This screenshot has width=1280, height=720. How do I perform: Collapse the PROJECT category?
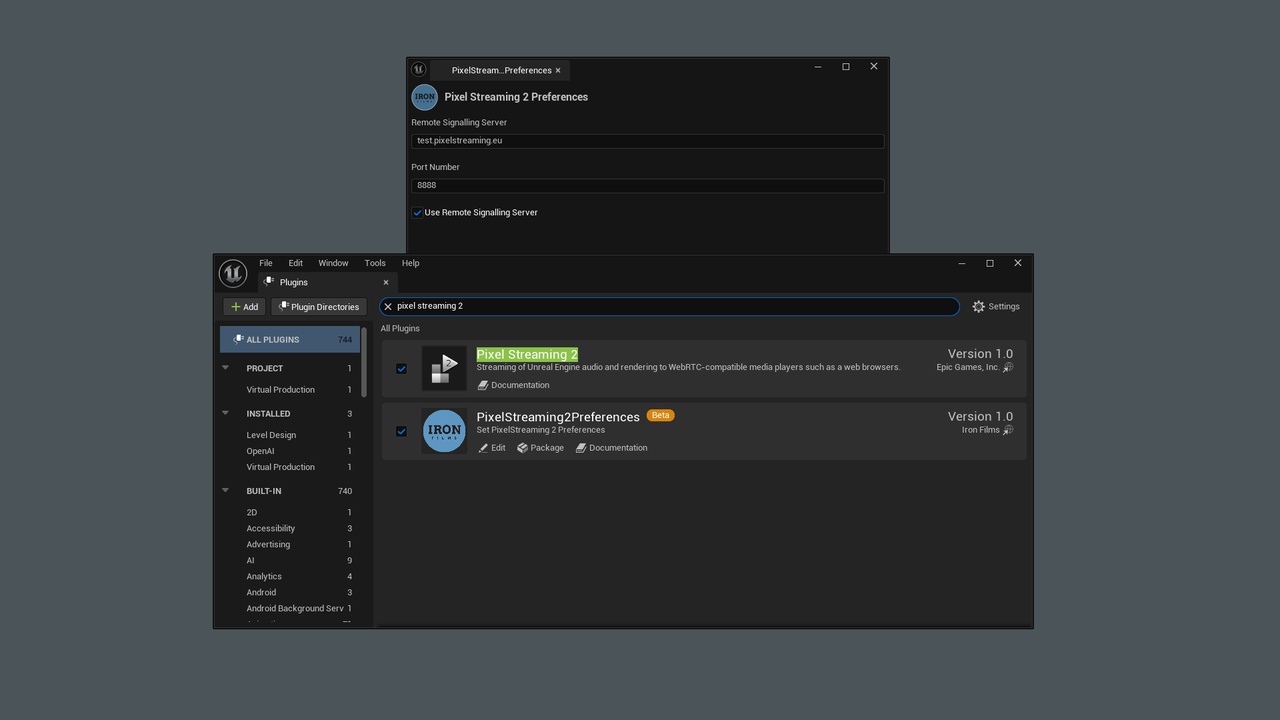coord(225,368)
